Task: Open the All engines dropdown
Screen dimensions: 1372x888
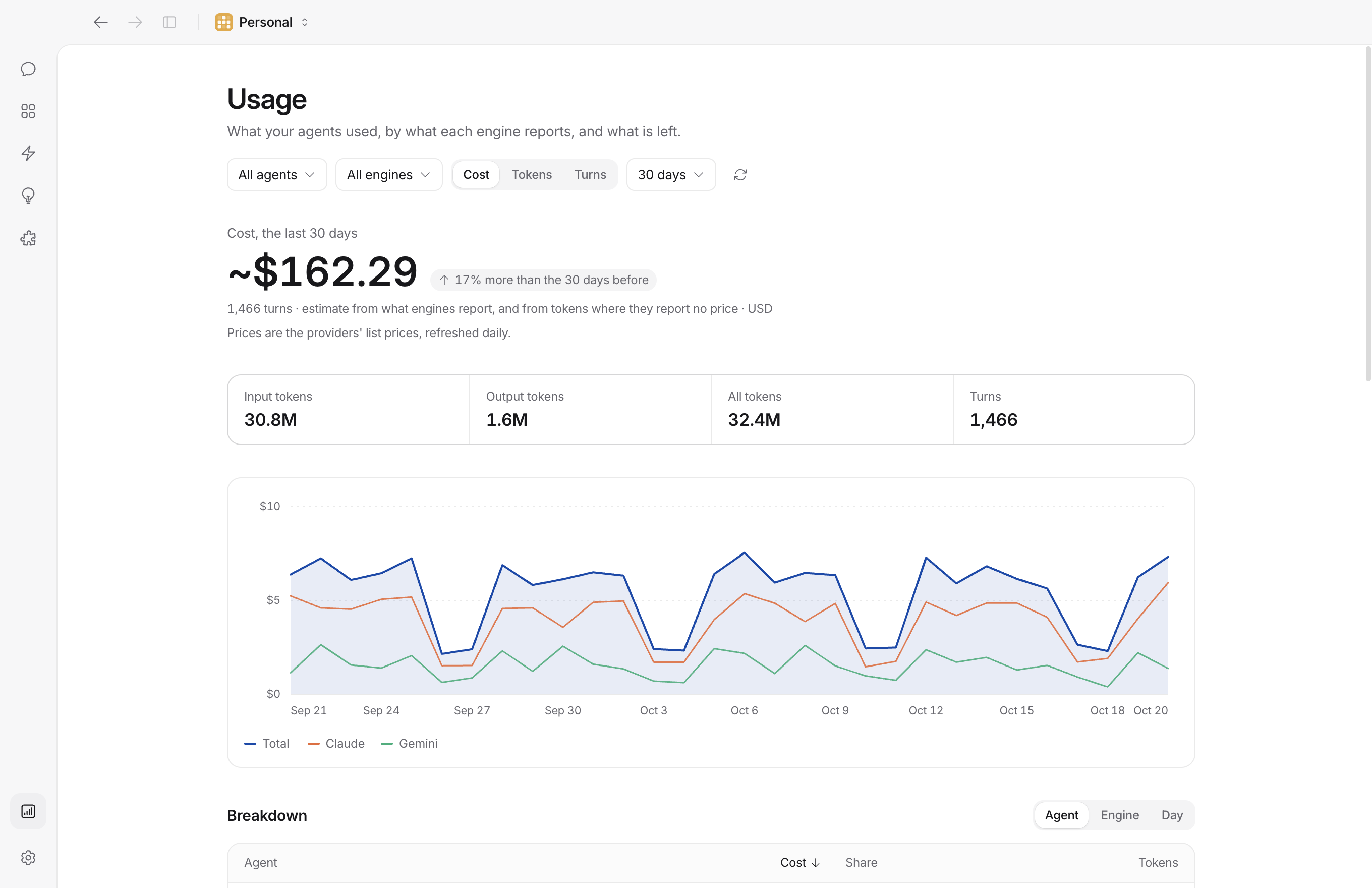Action: click(x=389, y=175)
